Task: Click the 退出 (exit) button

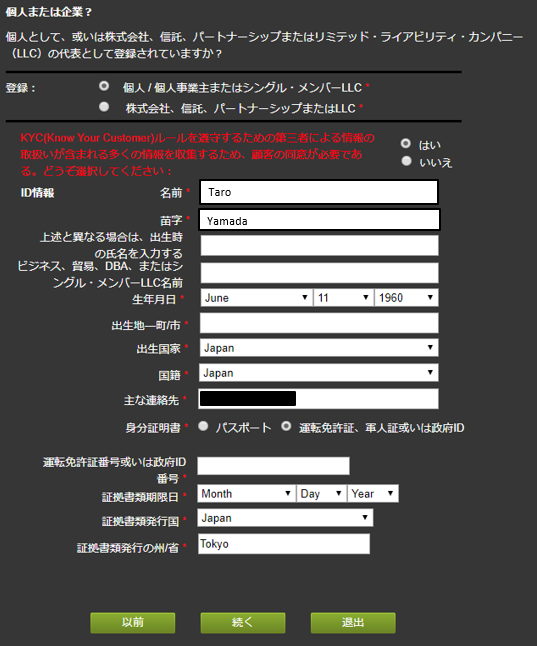Action: click(353, 623)
